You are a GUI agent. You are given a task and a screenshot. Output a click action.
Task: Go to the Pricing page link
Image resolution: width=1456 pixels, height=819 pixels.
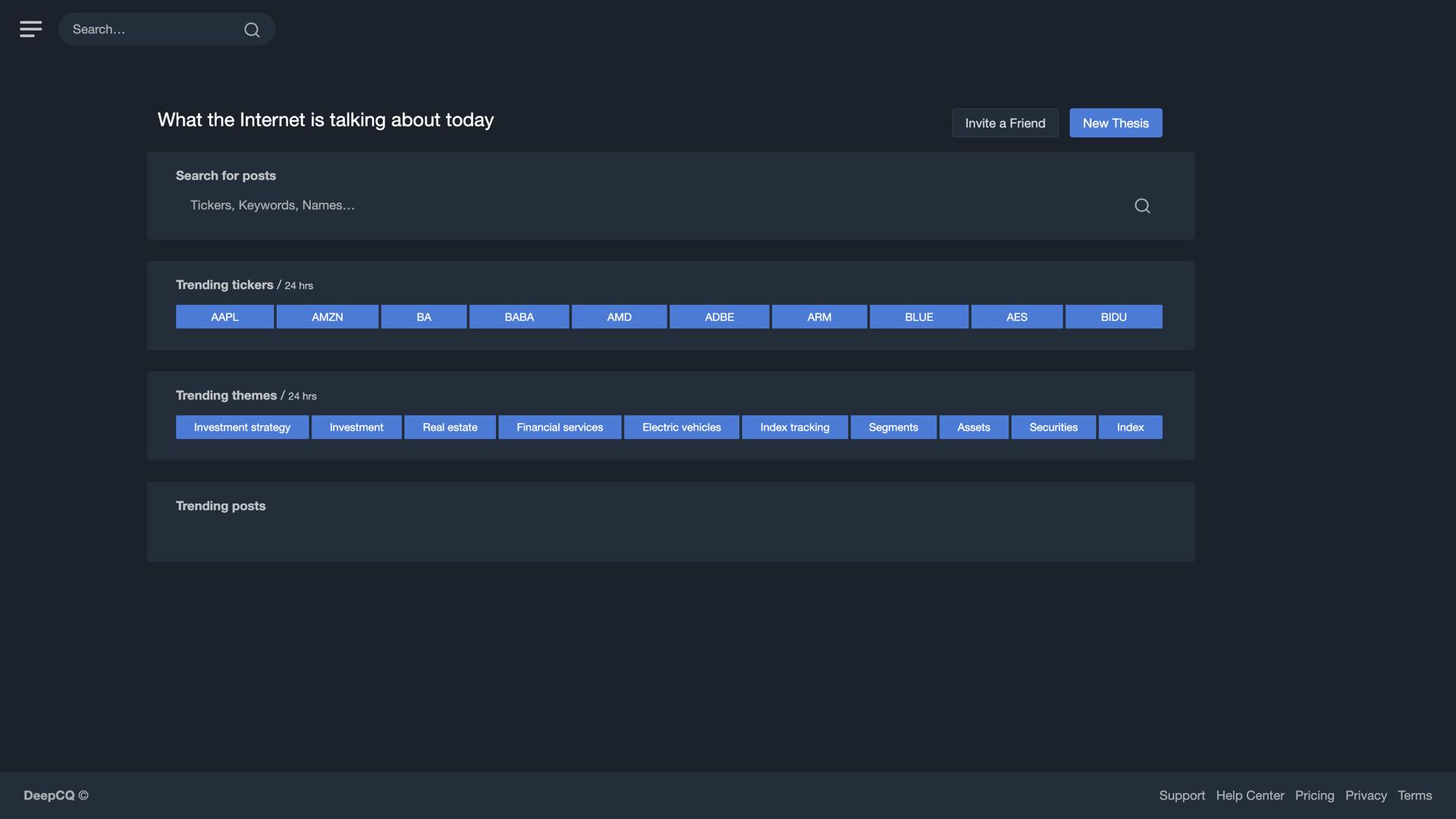1314,795
